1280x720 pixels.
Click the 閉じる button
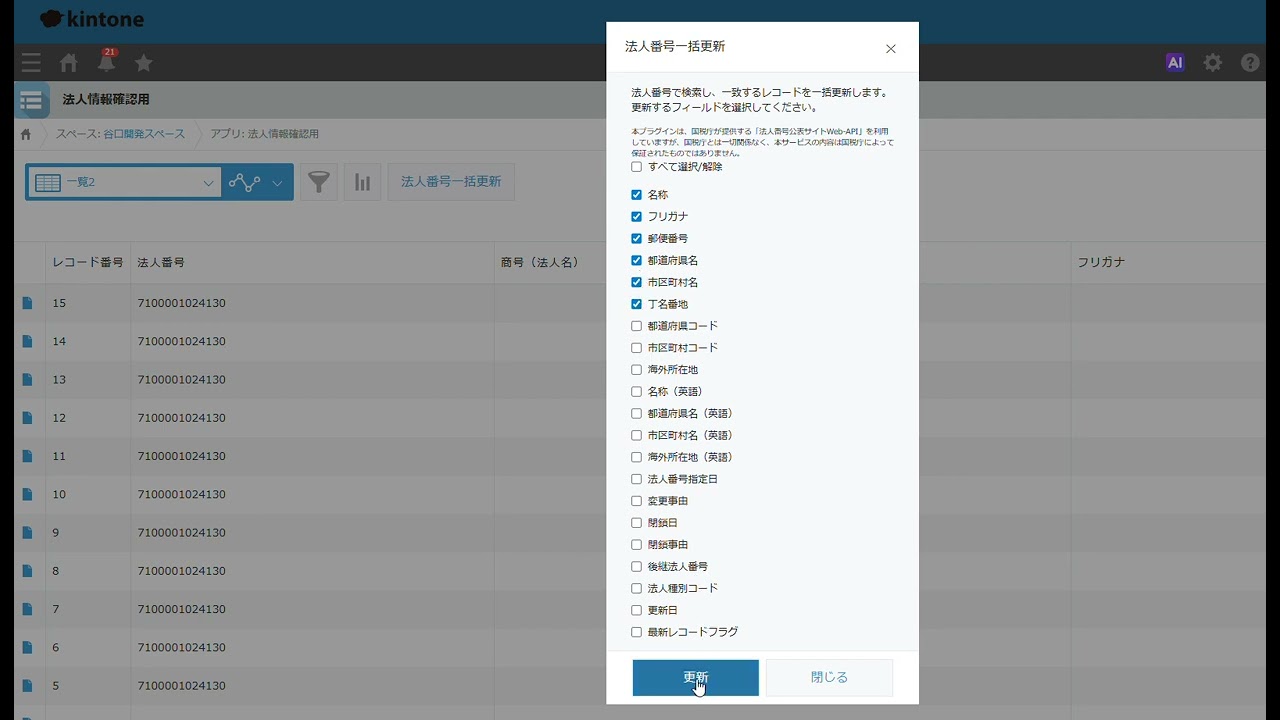(x=829, y=678)
